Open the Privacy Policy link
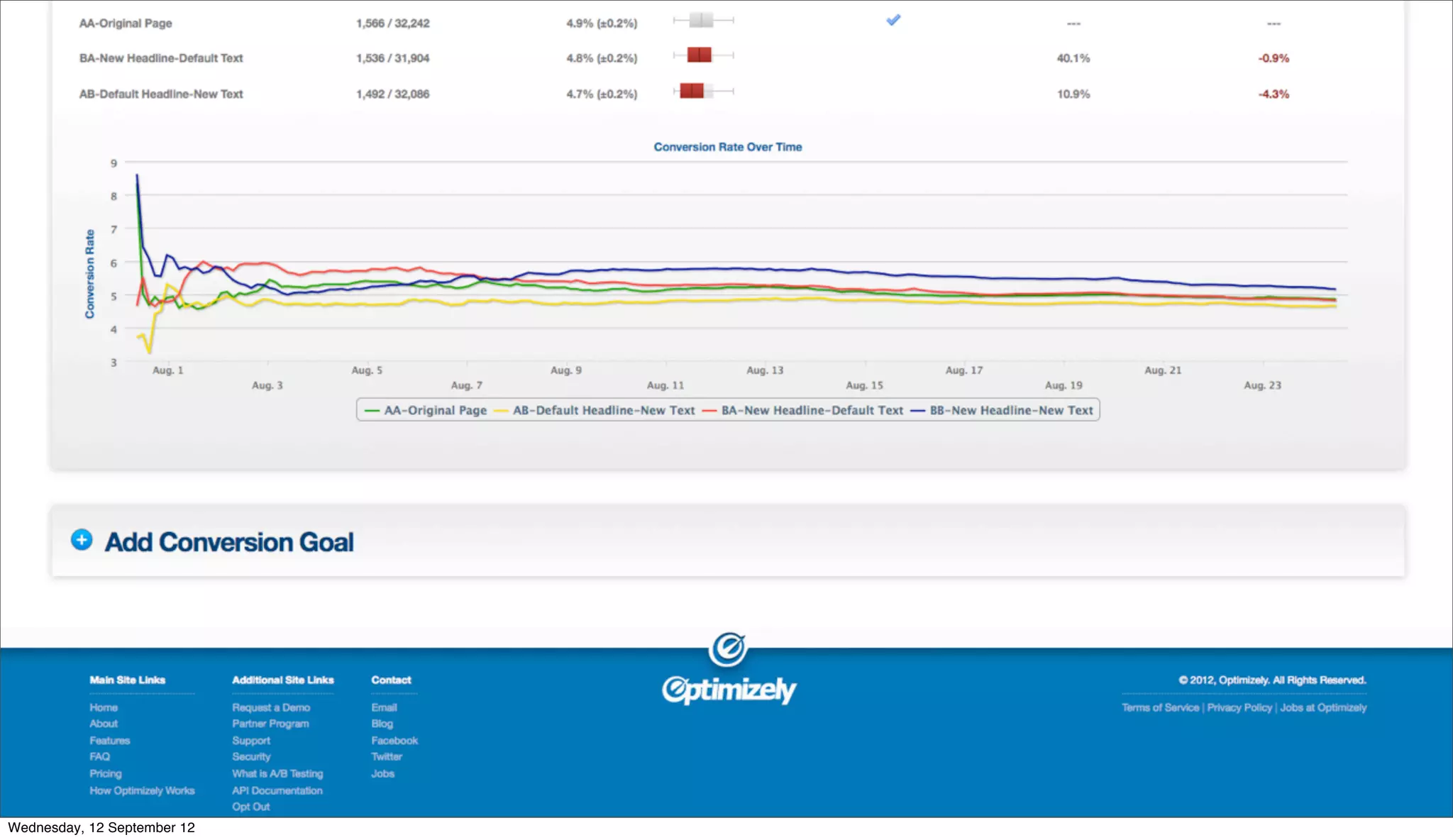 click(1239, 707)
